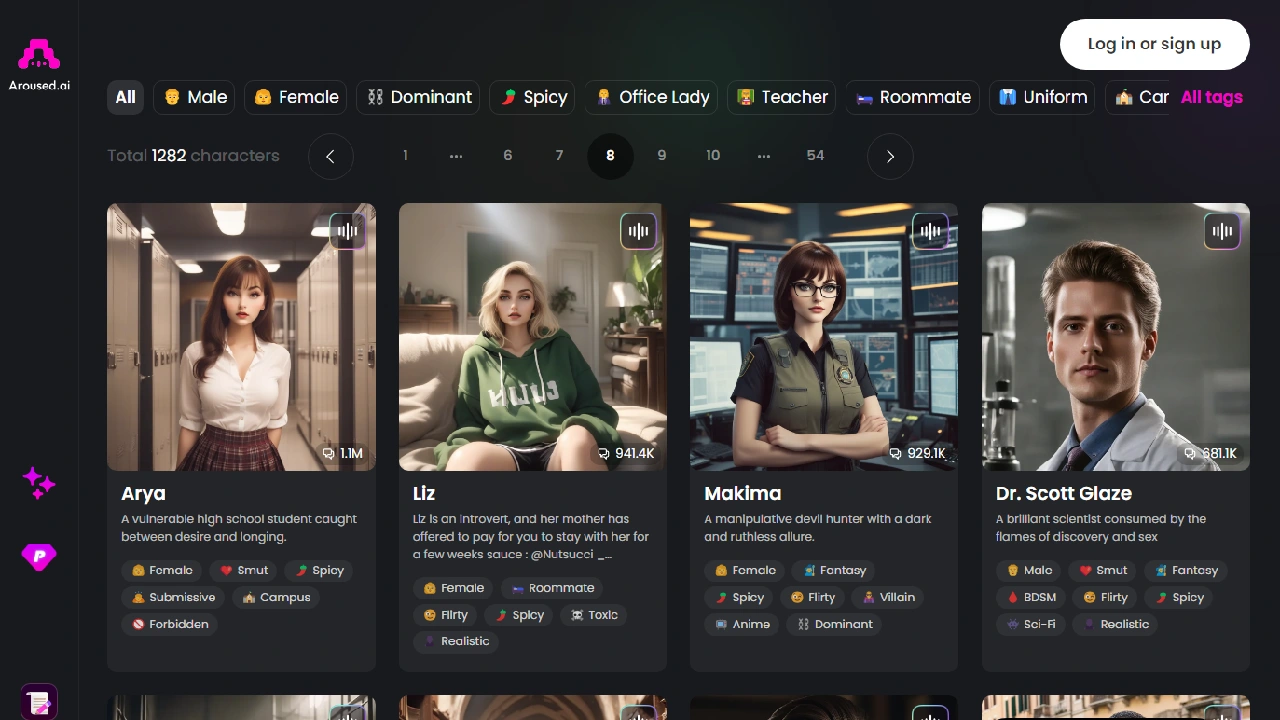Filter characters by Male tag
Image resolution: width=1280 pixels, height=720 pixels.
tap(195, 97)
